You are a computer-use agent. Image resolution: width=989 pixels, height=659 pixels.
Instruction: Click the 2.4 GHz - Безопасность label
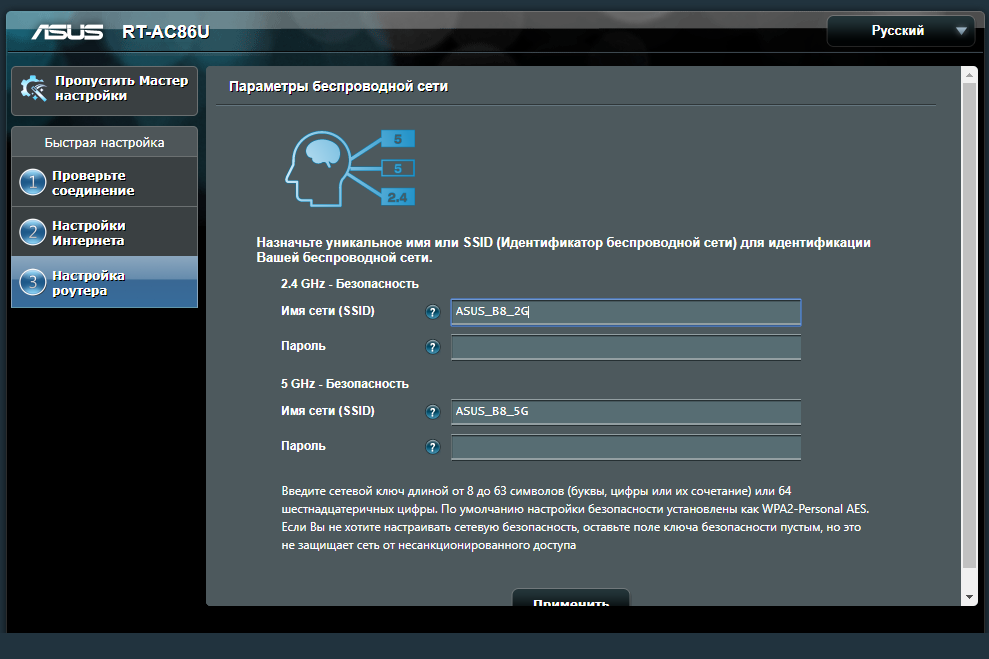click(x=349, y=284)
